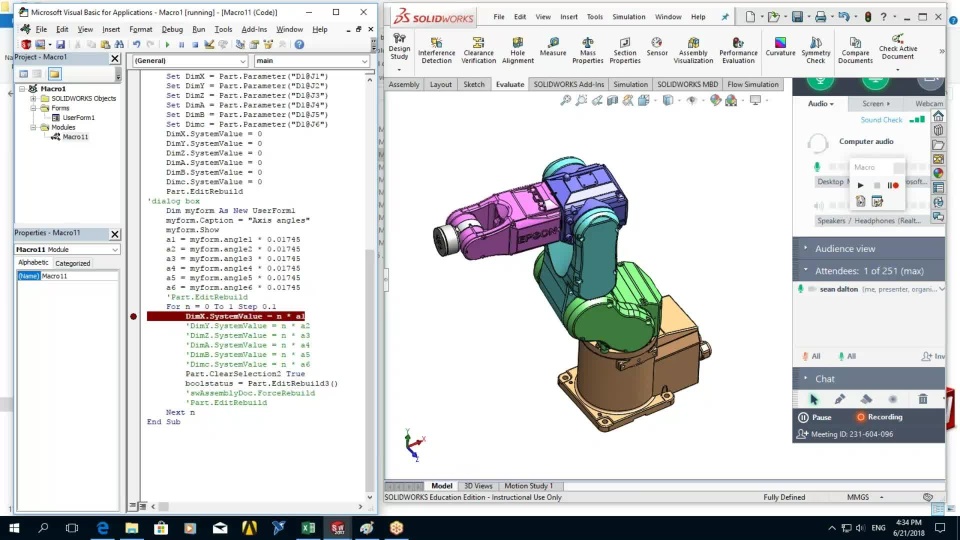Click the Curvature display tool
This screenshot has height=540, width=960.
pyautogui.click(x=780, y=47)
